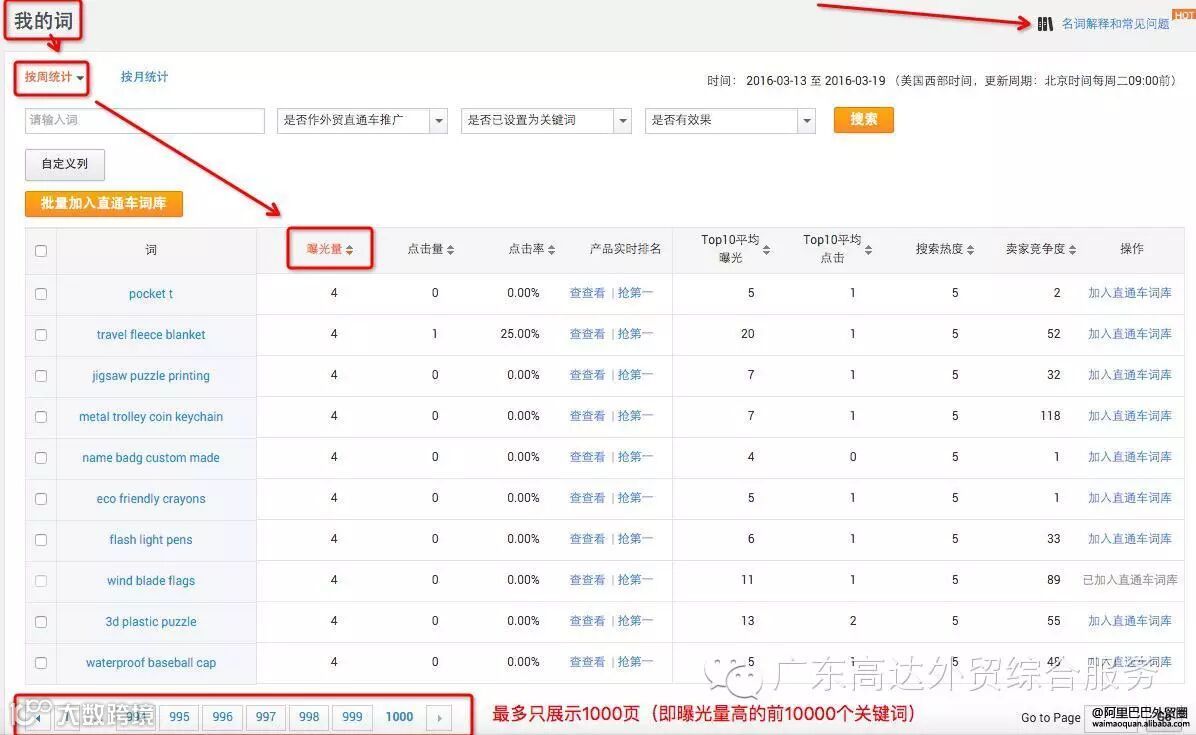Check the select-all checkbox in table header
Viewport: 1196px width, 735px height.
[x=40, y=251]
